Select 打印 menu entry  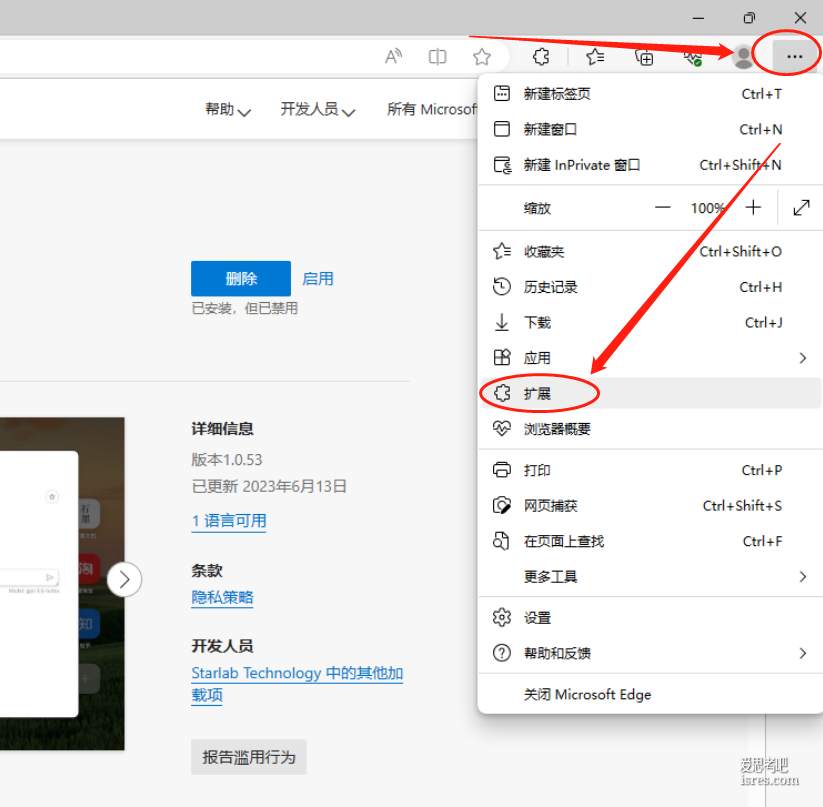[x=650, y=470]
